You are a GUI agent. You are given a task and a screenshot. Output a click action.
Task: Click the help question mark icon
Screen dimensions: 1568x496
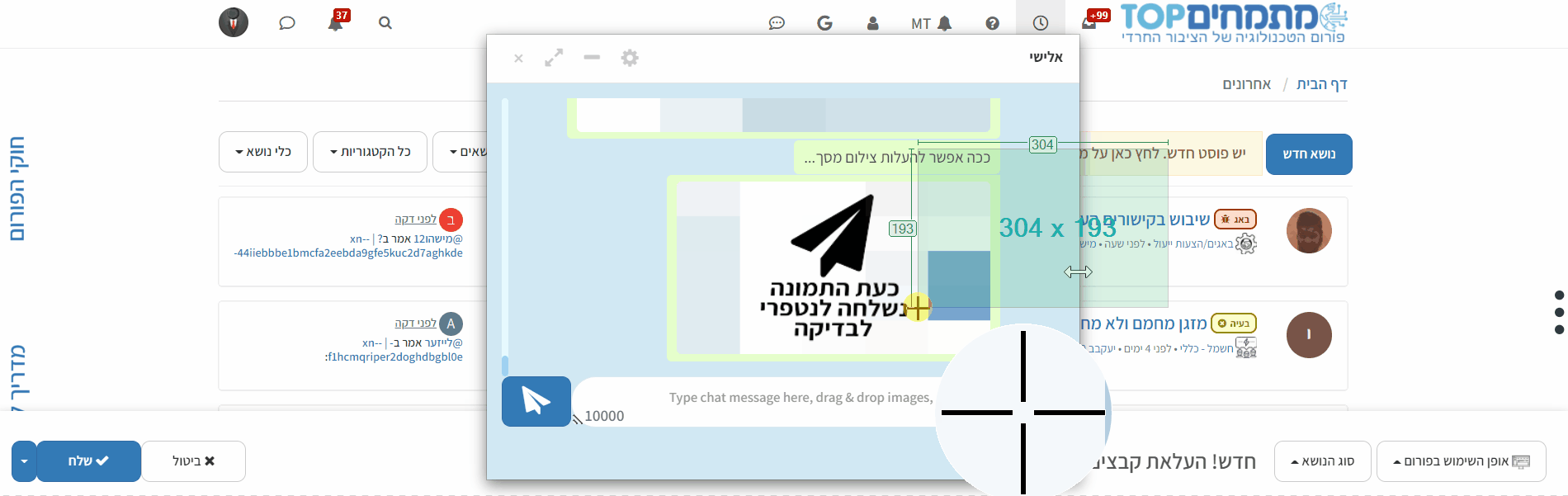coord(992,23)
